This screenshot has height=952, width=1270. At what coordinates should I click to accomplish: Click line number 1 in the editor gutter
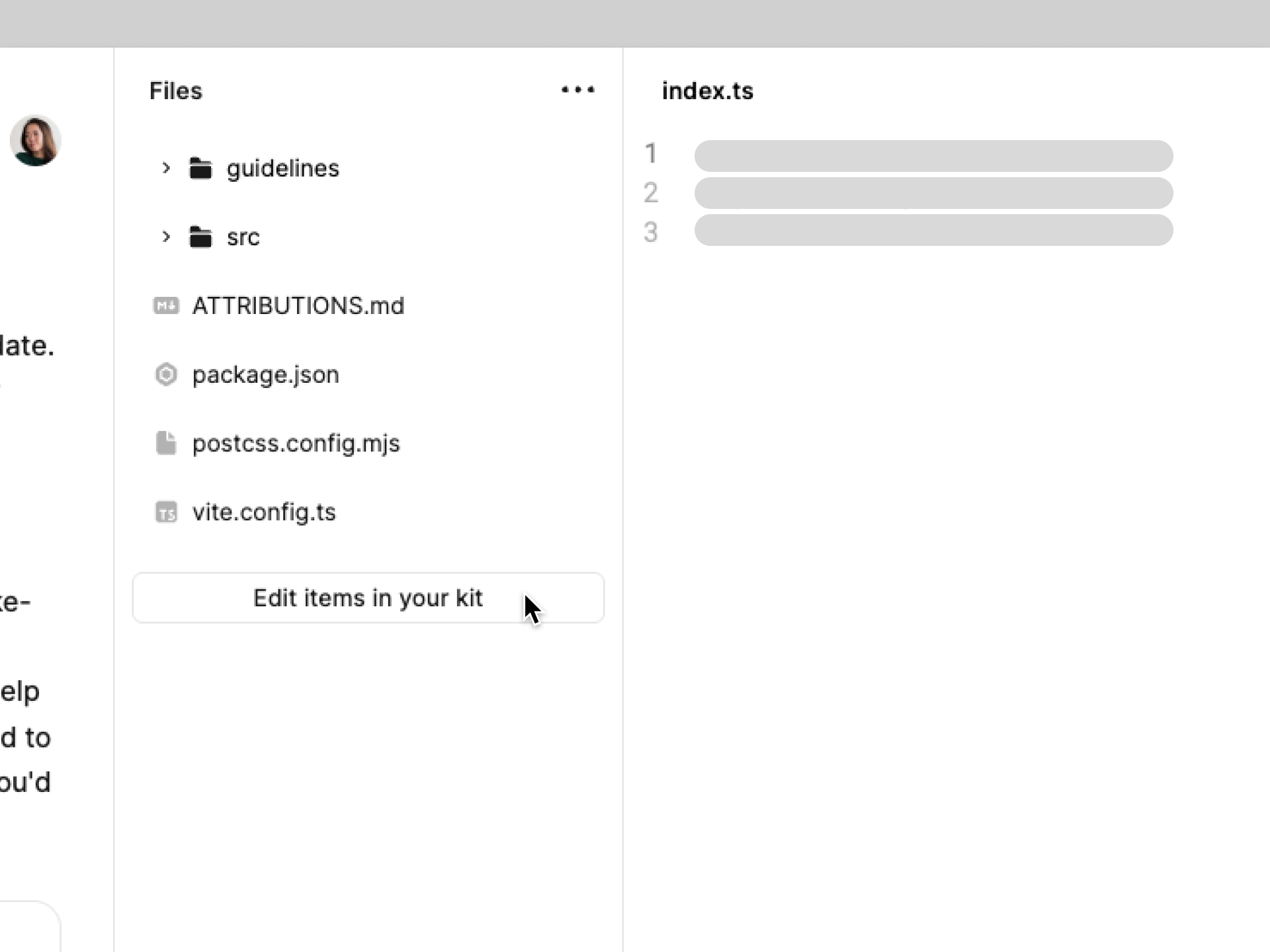click(652, 153)
